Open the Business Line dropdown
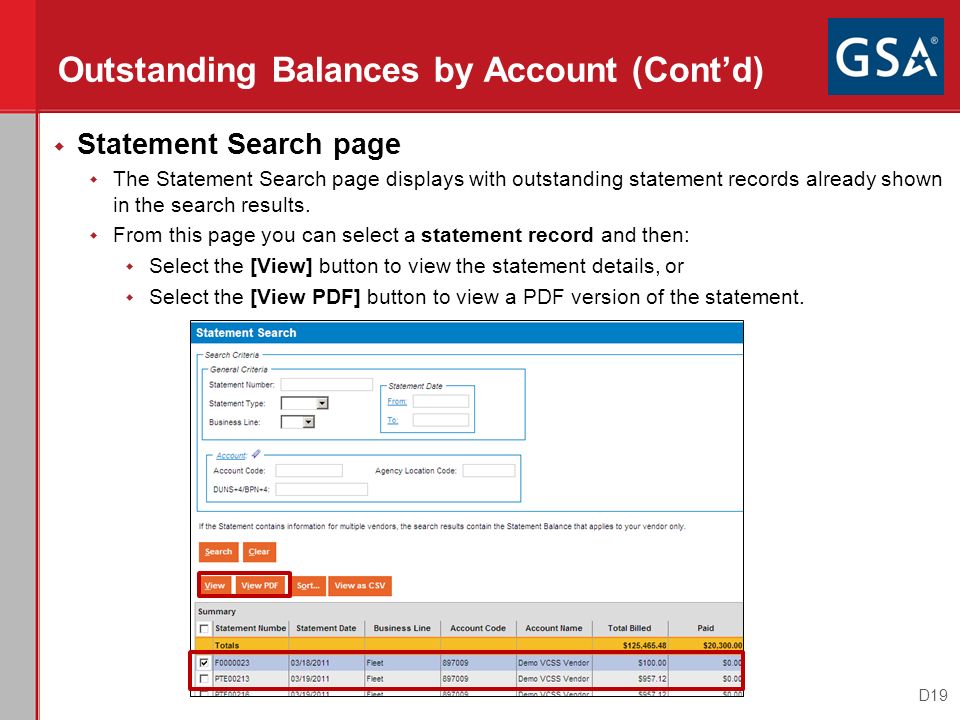The image size is (960, 720). click(x=298, y=422)
